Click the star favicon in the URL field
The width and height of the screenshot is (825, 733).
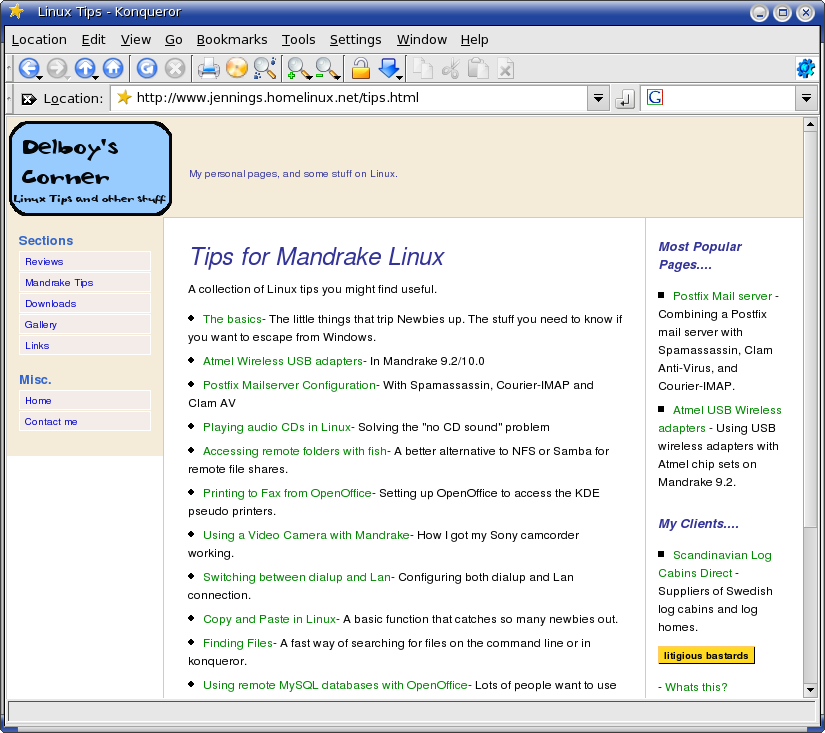click(124, 97)
